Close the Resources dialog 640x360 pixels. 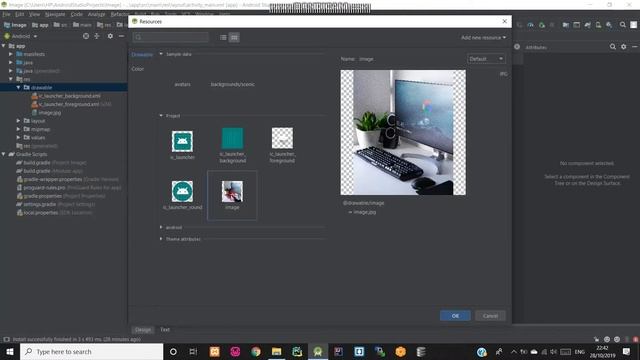pos(504,21)
